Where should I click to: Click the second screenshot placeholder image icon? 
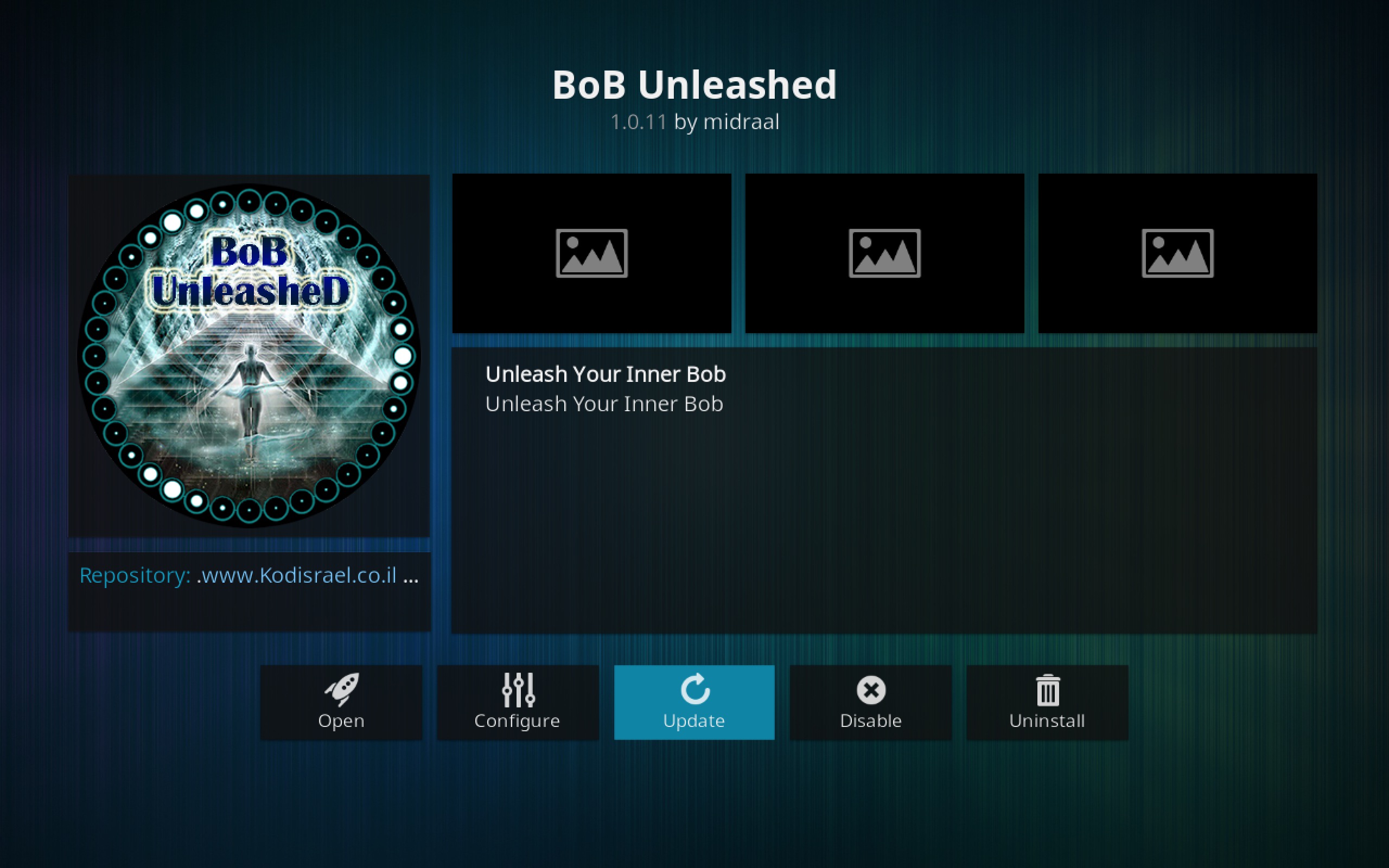[x=884, y=253]
